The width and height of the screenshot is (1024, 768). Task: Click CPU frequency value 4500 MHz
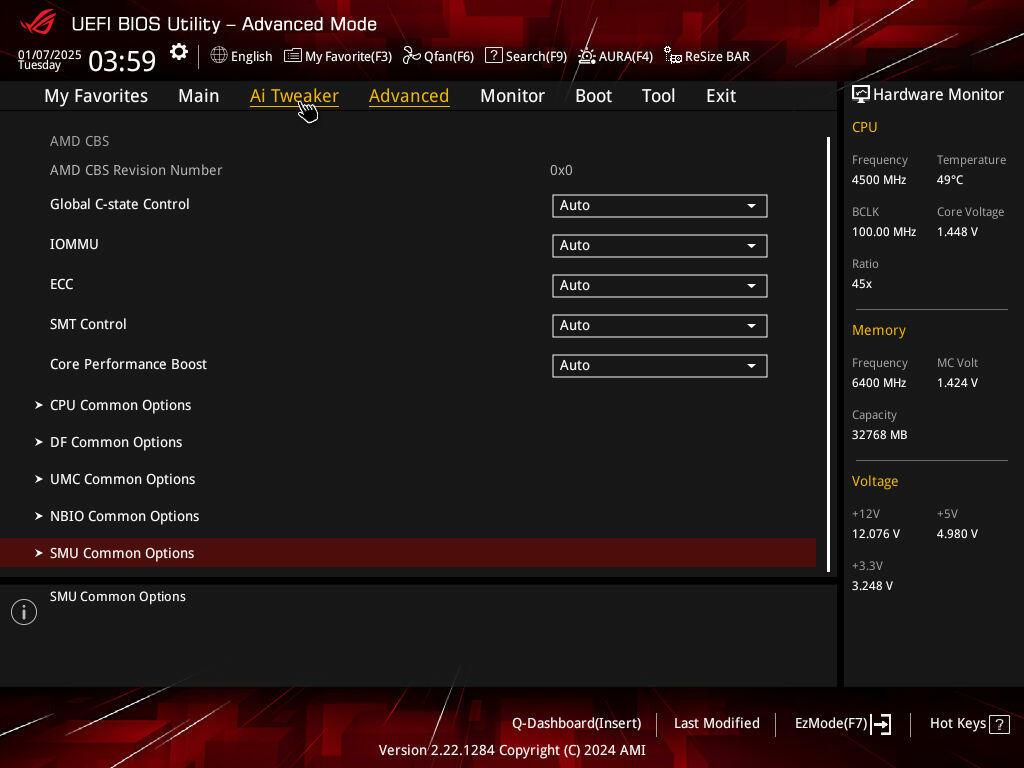pos(879,180)
